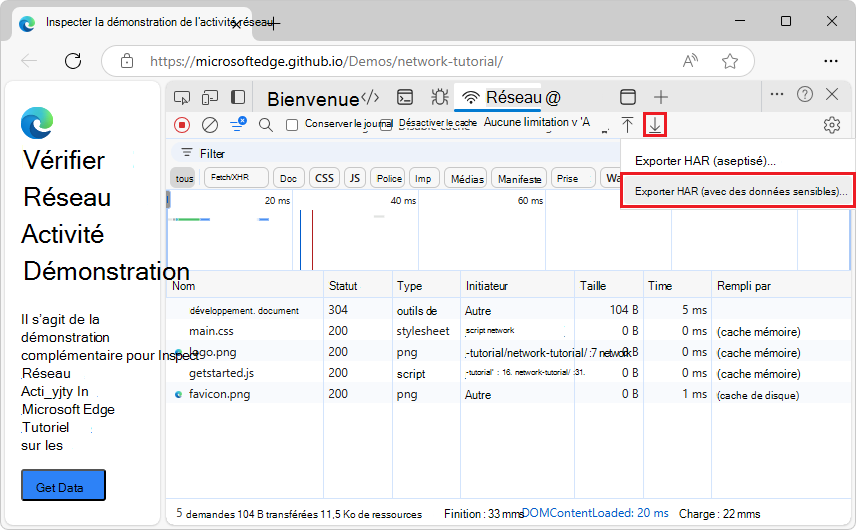Filter by Médias requests

pos(467,178)
